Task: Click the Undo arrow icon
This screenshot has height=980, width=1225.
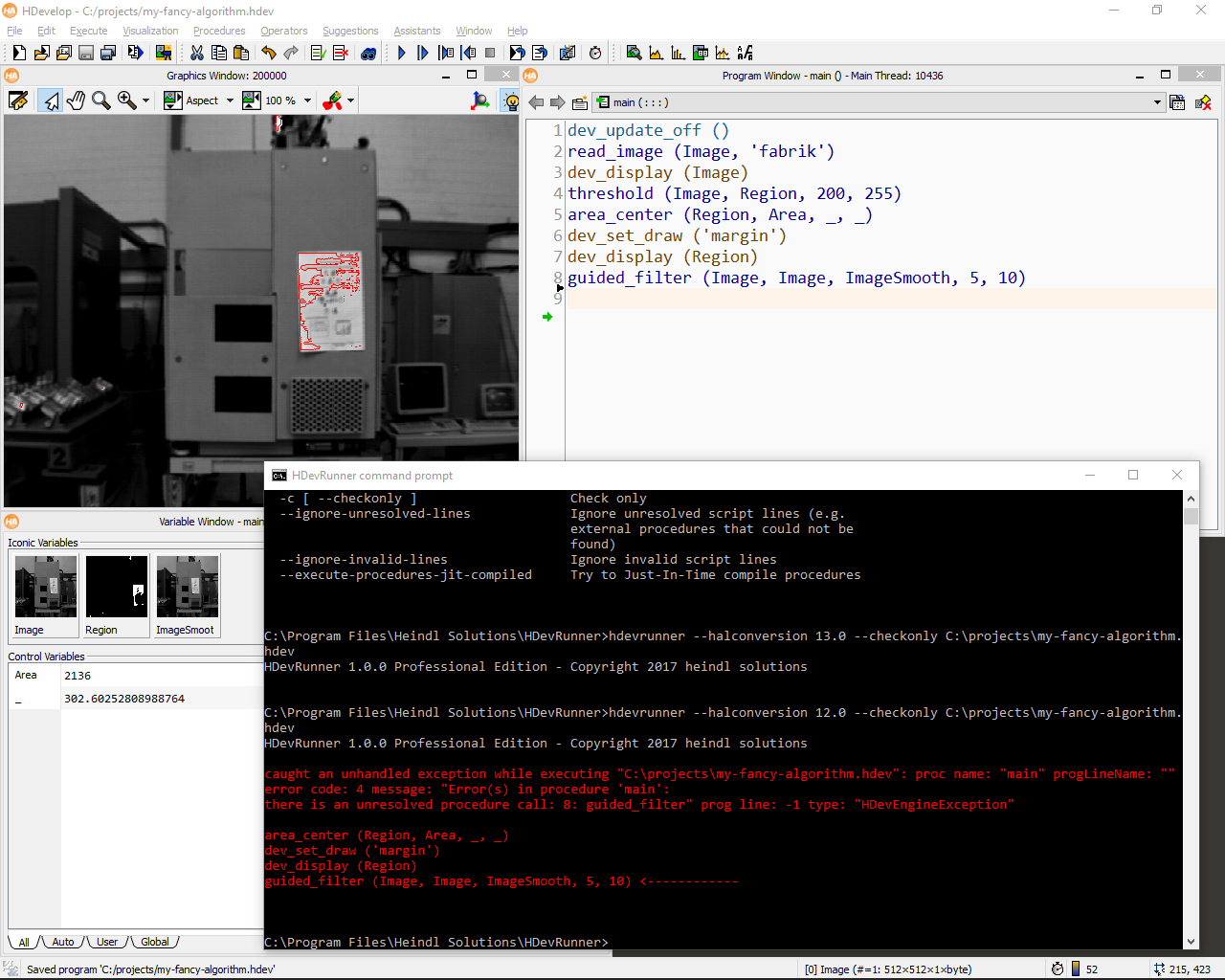Action: 269,53
